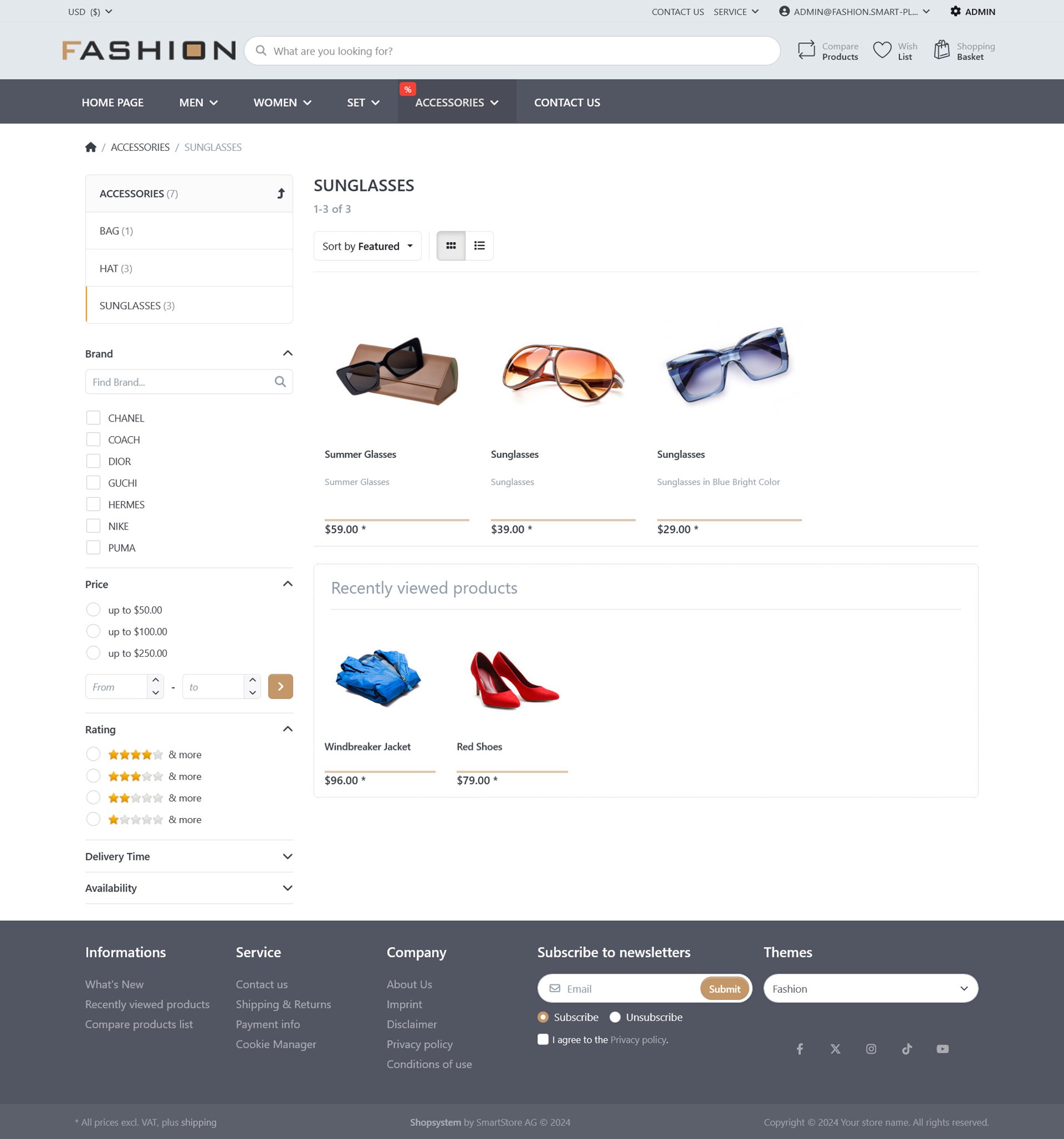Select price up to $100.00
Screen dimensions: 1064x1139
93,631
